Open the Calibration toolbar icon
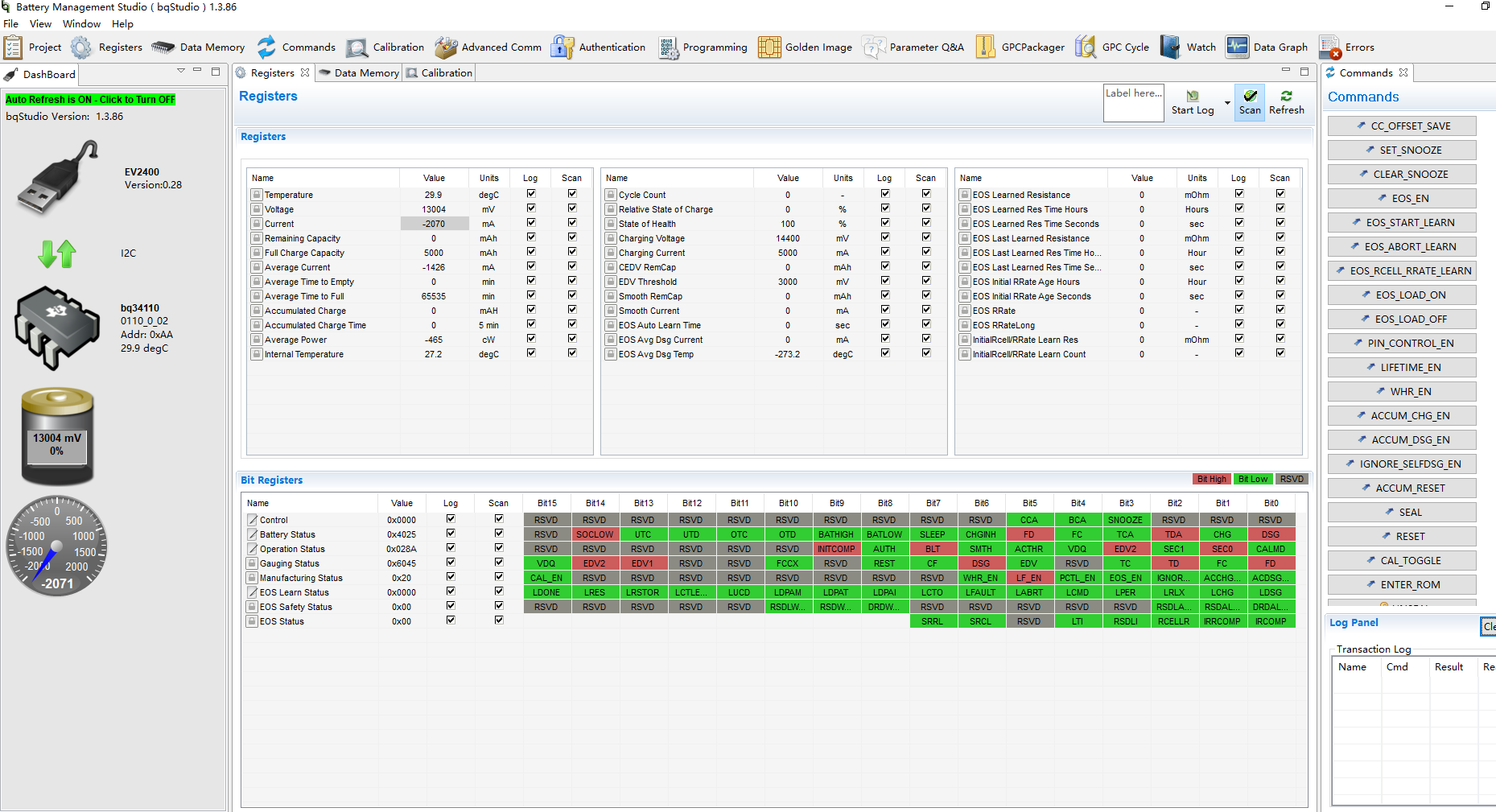1496x812 pixels. click(356, 47)
